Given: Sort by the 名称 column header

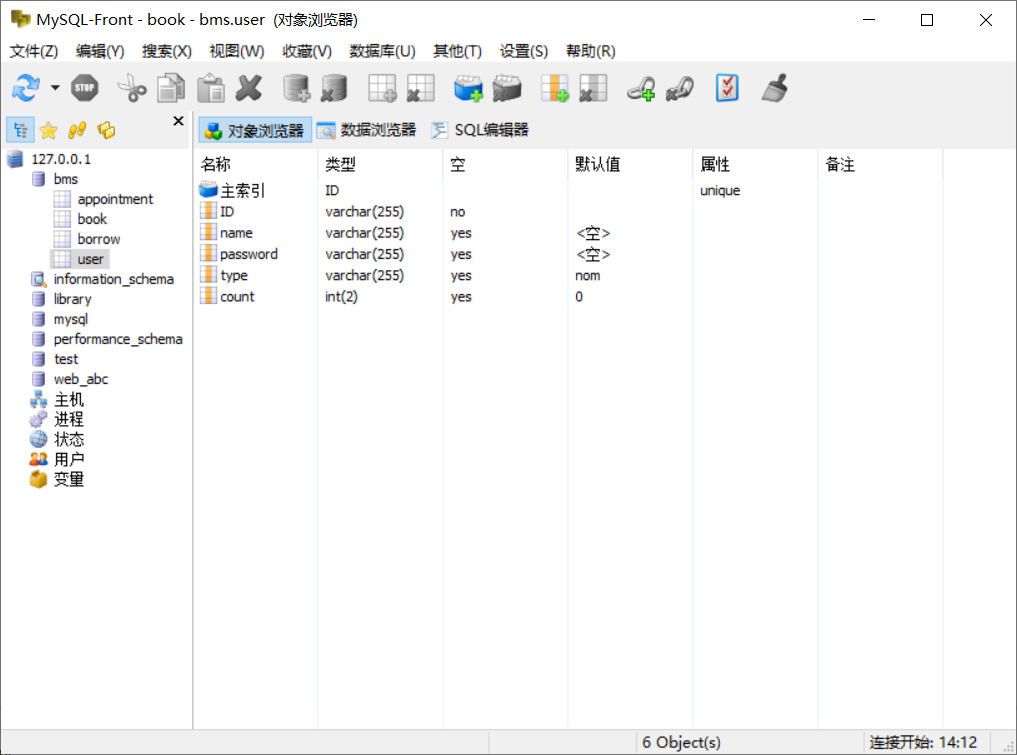Looking at the screenshot, I should coord(256,165).
